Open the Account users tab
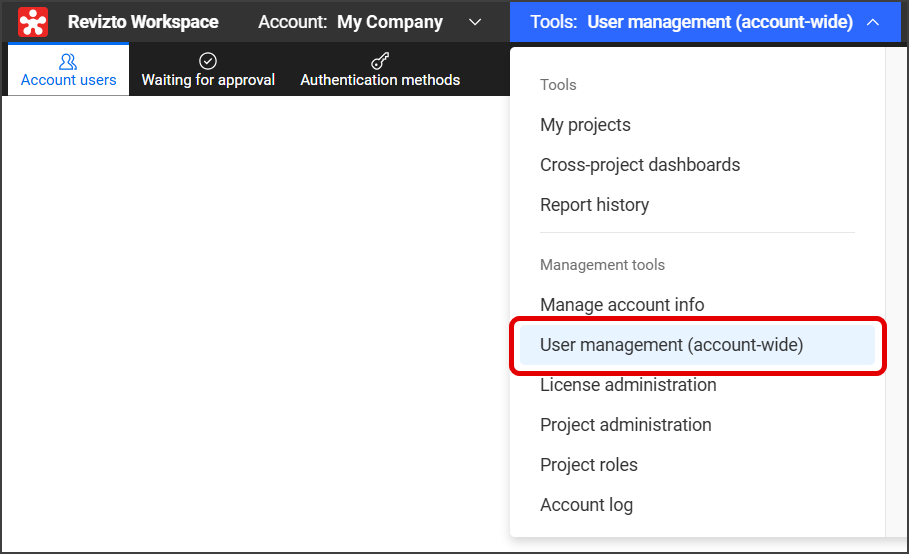Screen dimensions: 909x554 68,70
